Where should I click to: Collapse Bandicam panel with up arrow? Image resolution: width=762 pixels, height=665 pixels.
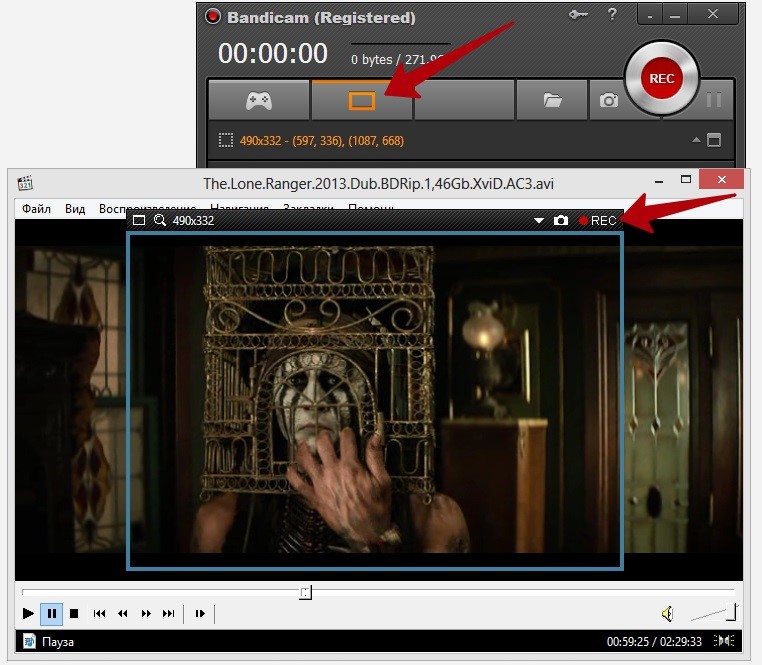click(696, 140)
